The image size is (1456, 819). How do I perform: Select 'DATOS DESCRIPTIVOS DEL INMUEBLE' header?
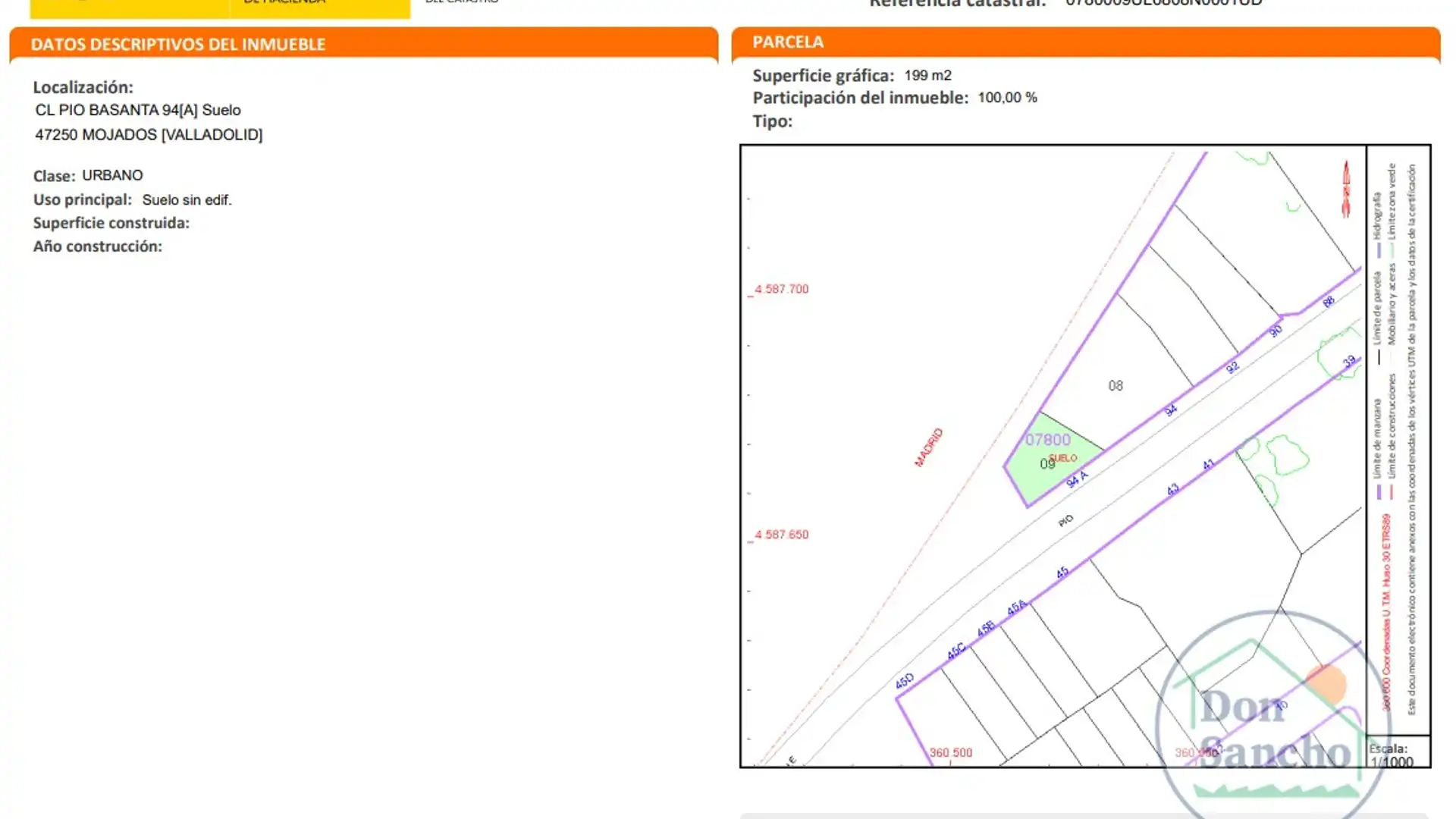pyautogui.click(x=177, y=44)
